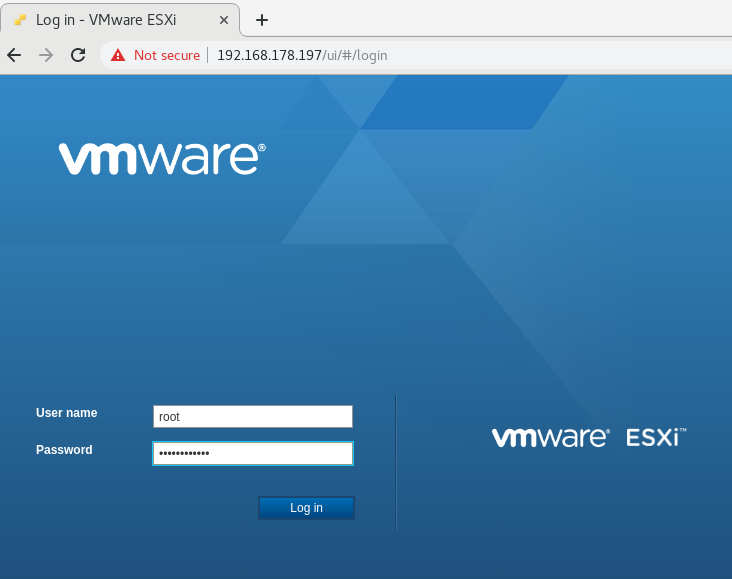
Task: Click the Log in button
Action: pyautogui.click(x=306, y=508)
